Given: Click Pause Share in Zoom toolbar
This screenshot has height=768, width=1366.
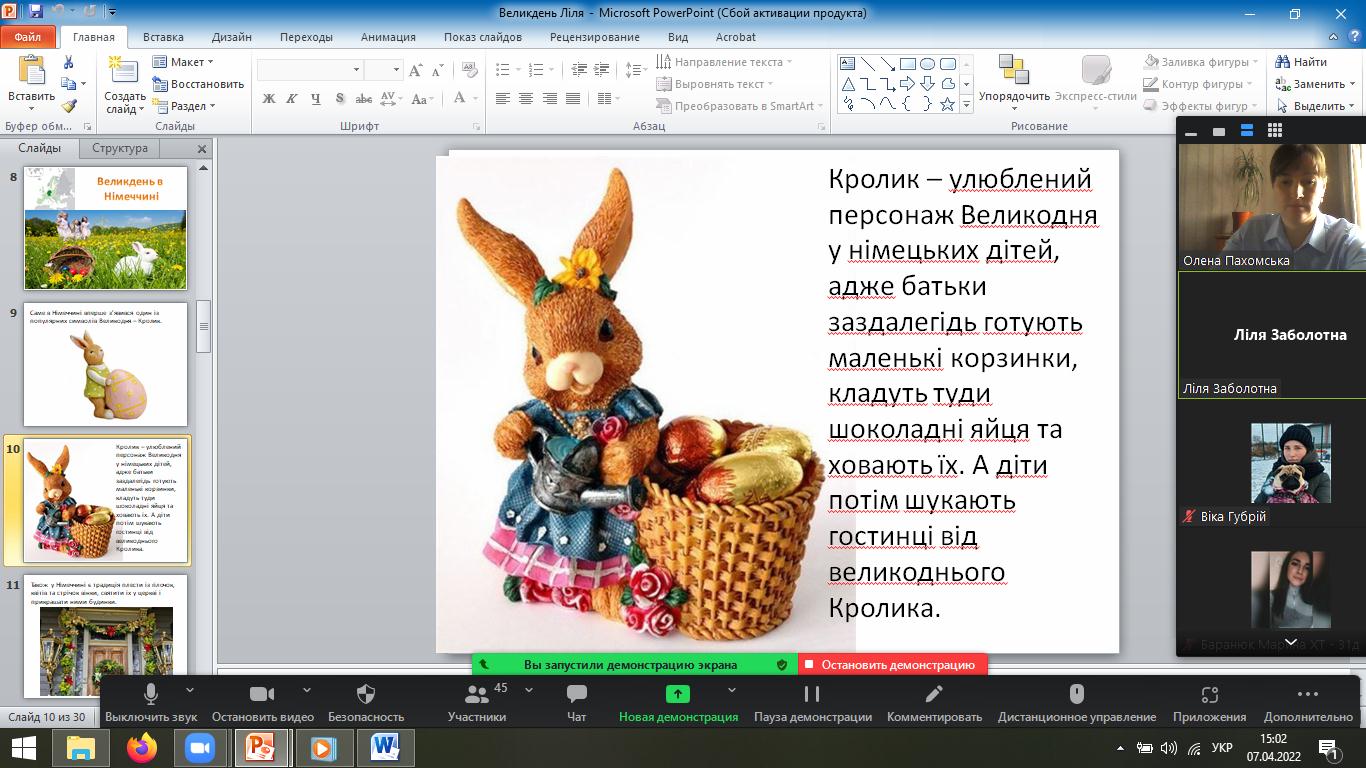Looking at the screenshot, I should [812, 695].
